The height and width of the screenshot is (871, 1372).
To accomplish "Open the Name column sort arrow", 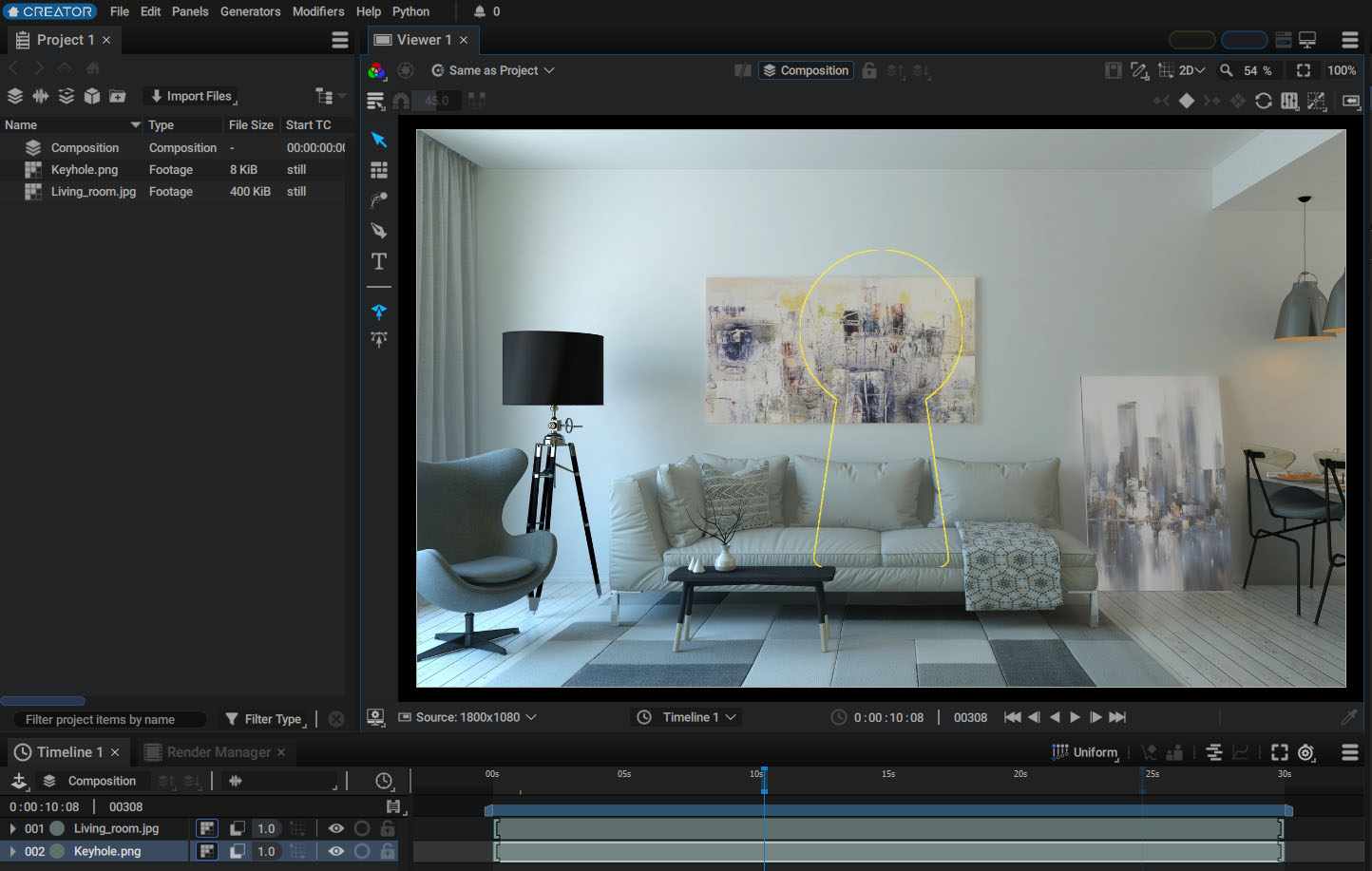I will pos(136,125).
